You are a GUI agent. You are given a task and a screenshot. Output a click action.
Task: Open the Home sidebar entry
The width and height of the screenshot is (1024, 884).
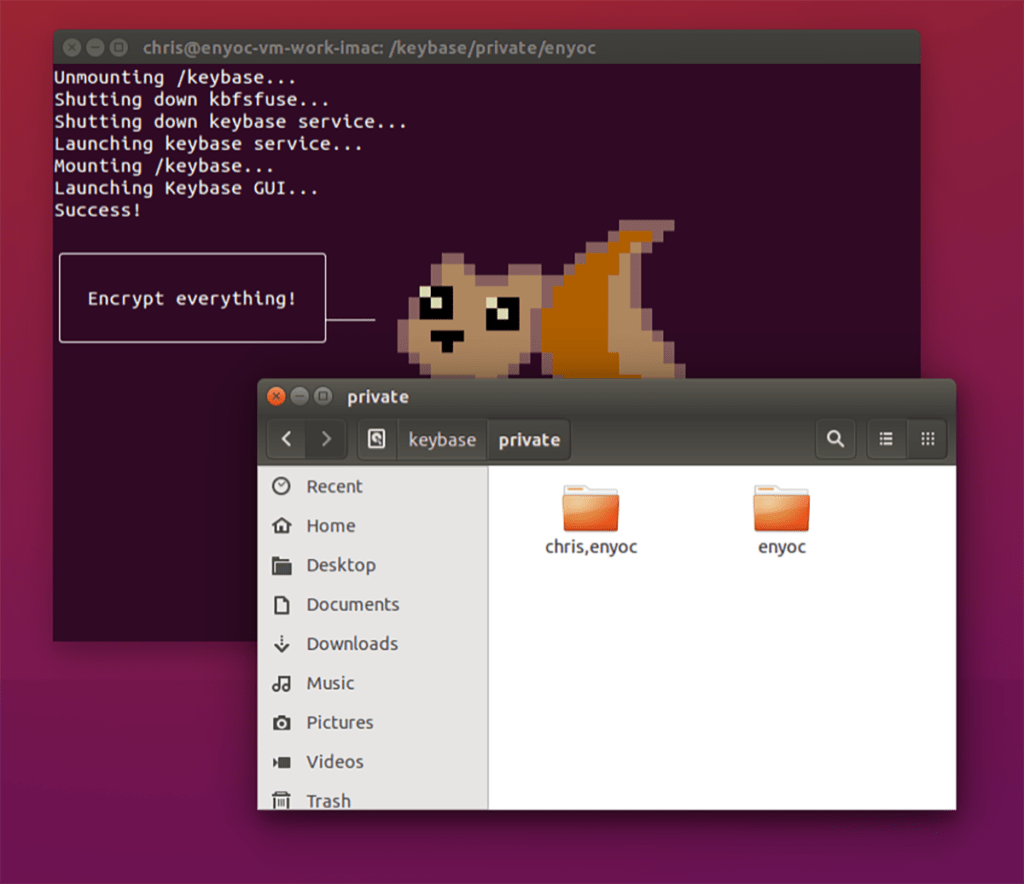[x=331, y=526]
